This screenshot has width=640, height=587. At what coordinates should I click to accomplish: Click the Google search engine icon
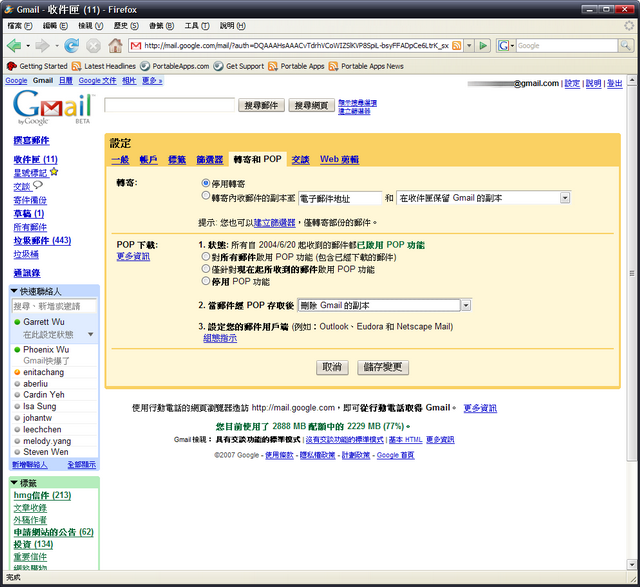[x=503, y=46]
